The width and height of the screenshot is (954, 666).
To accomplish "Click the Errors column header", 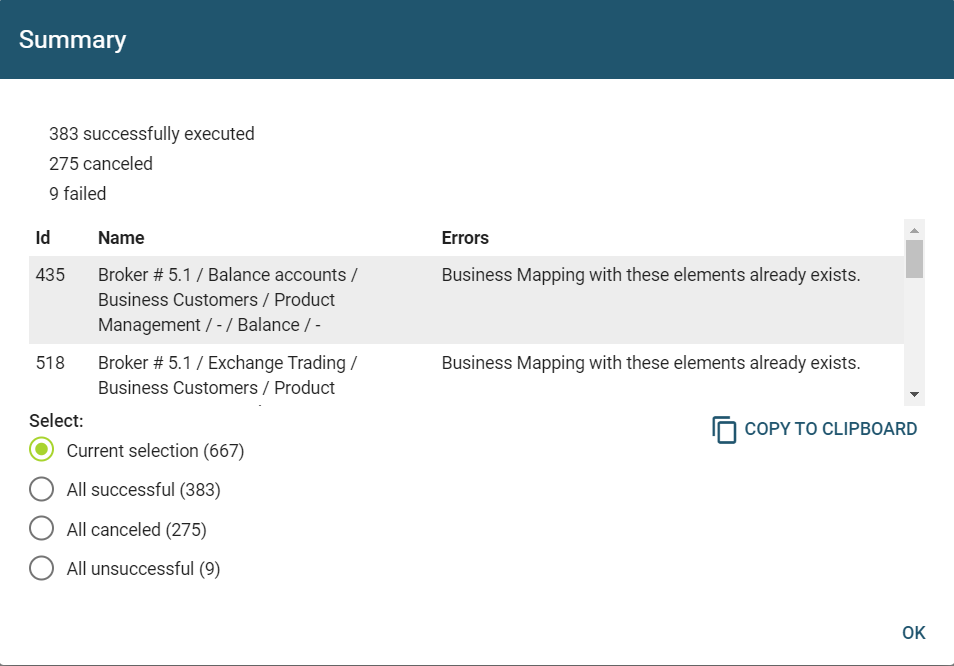I will point(465,238).
